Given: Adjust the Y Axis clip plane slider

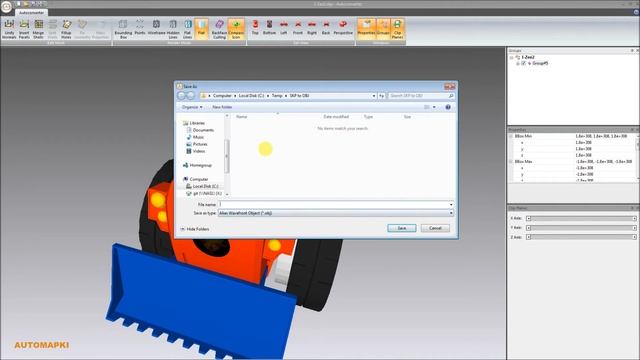Looking at the screenshot, I should point(581,228).
